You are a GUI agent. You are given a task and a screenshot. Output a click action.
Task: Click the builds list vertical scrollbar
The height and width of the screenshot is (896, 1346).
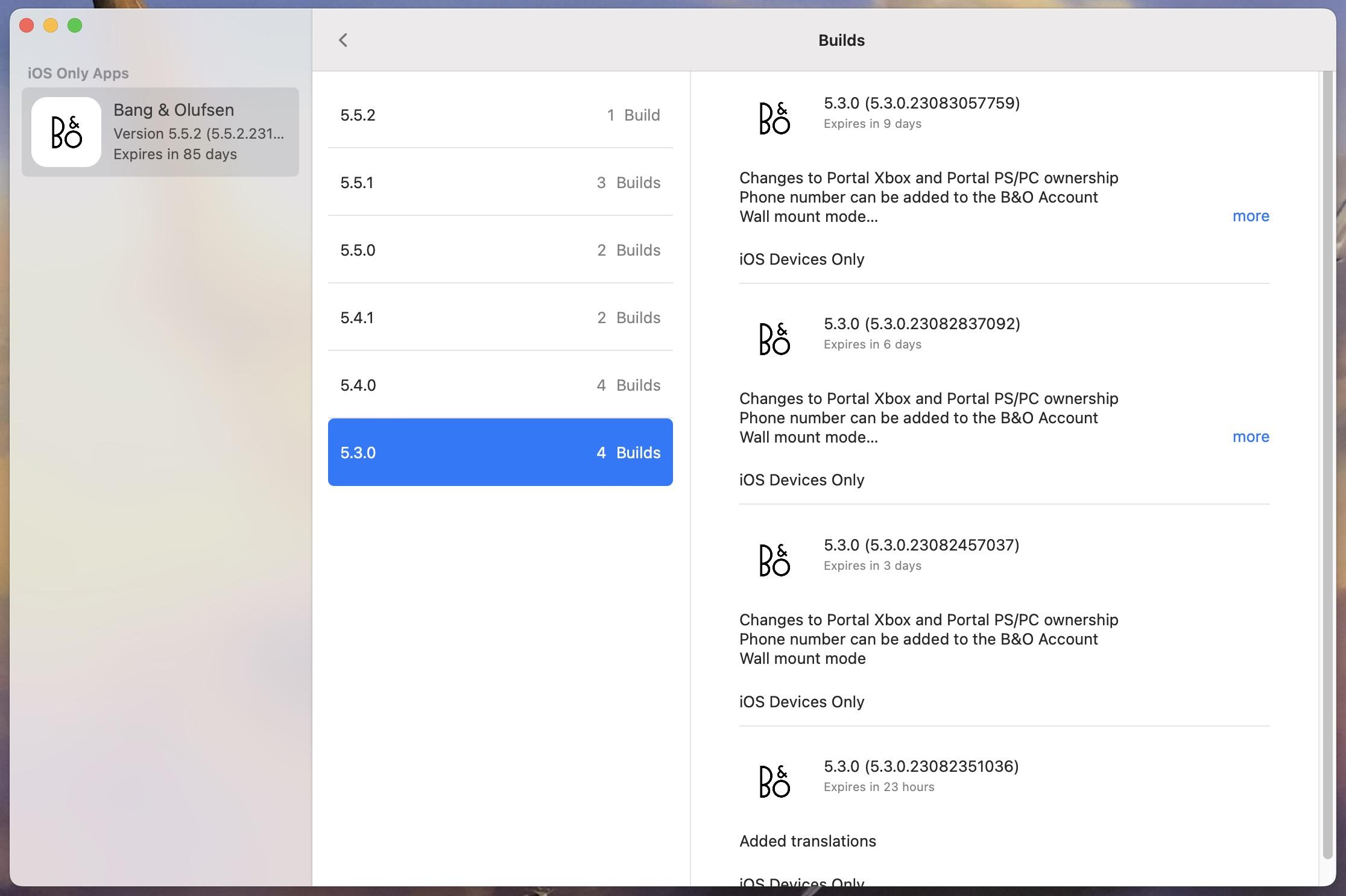[1327, 464]
